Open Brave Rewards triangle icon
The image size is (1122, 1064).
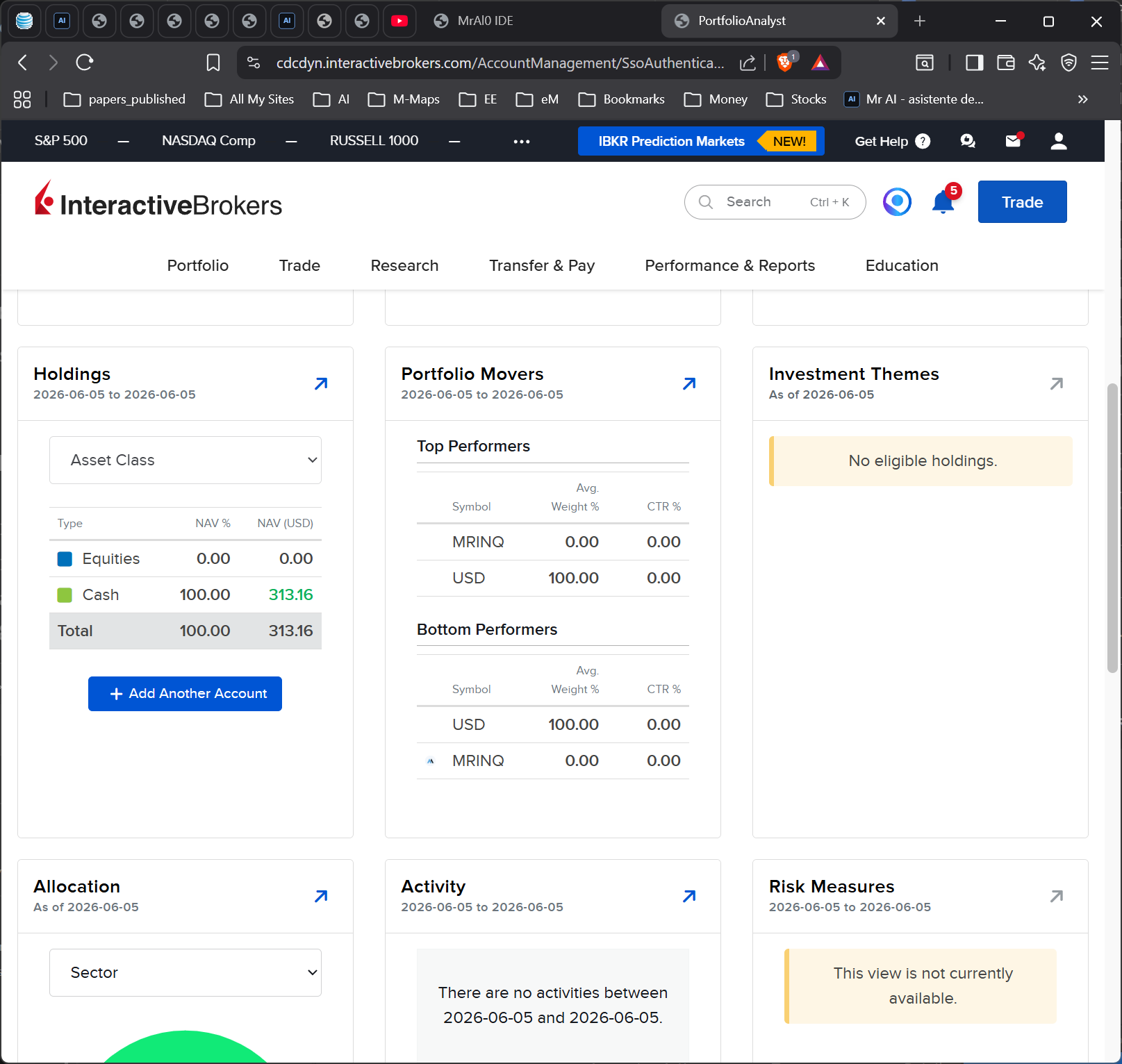coord(820,63)
